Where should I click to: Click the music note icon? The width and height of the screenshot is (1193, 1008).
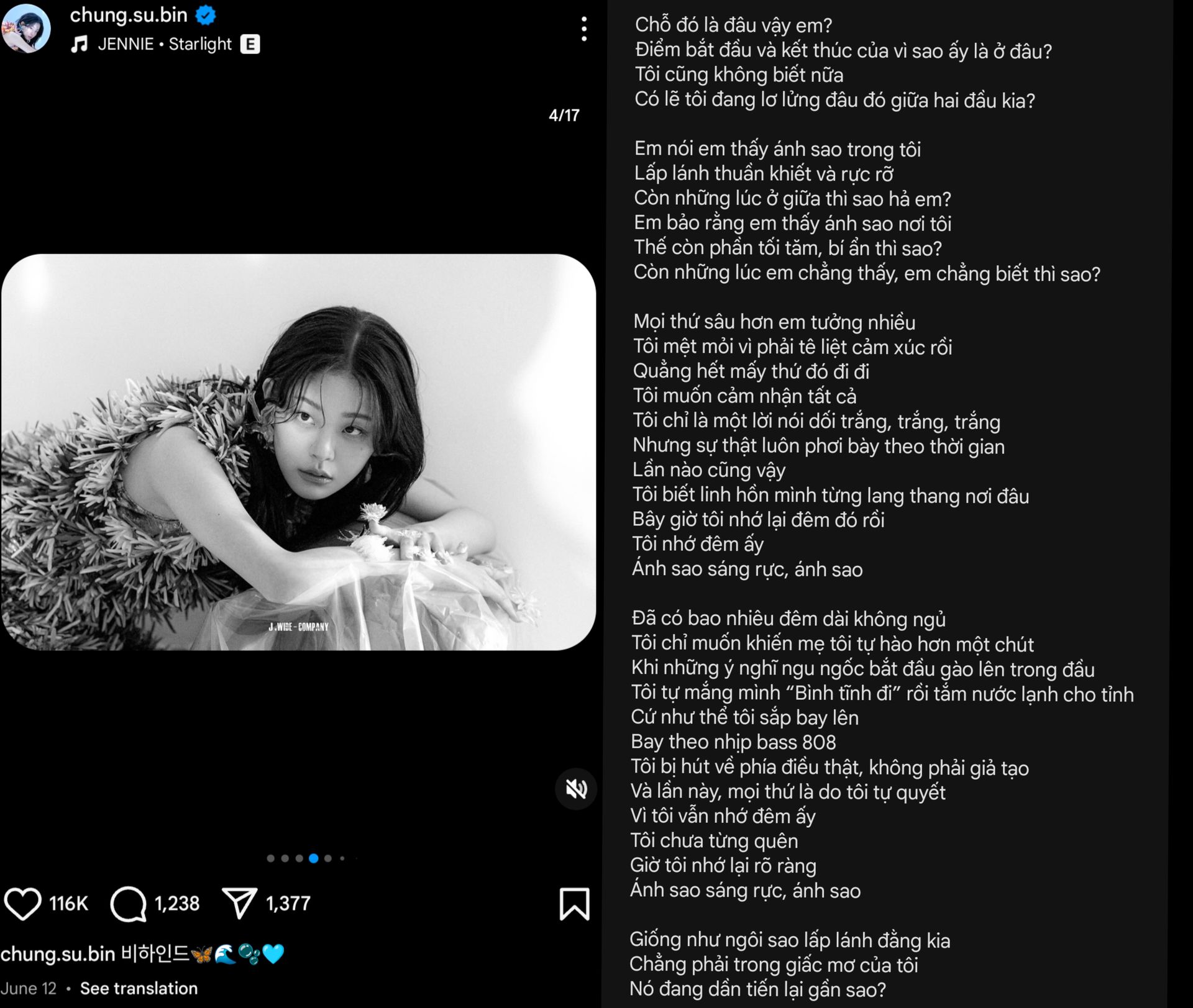coord(79,44)
